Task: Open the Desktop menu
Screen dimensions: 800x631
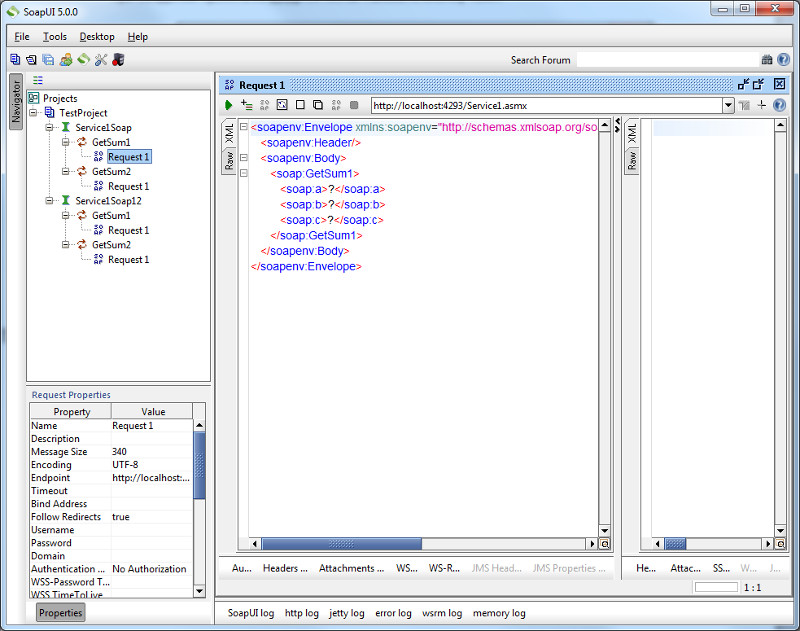Action: (x=97, y=37)
